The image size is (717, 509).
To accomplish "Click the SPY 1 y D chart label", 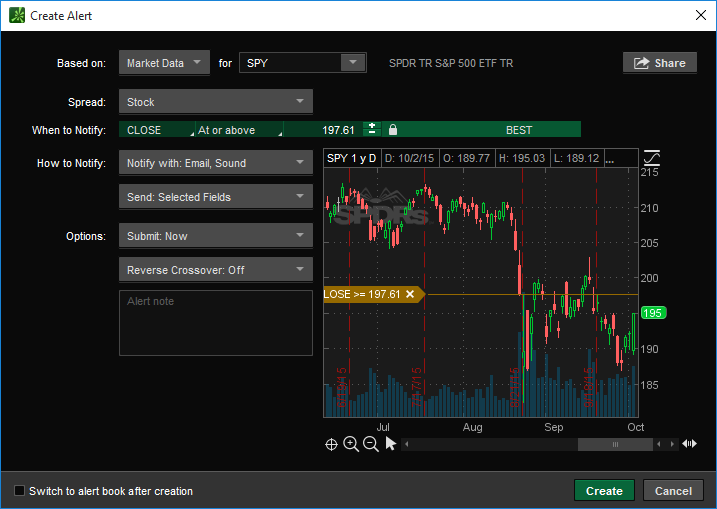I will click(x=352, y=158).
